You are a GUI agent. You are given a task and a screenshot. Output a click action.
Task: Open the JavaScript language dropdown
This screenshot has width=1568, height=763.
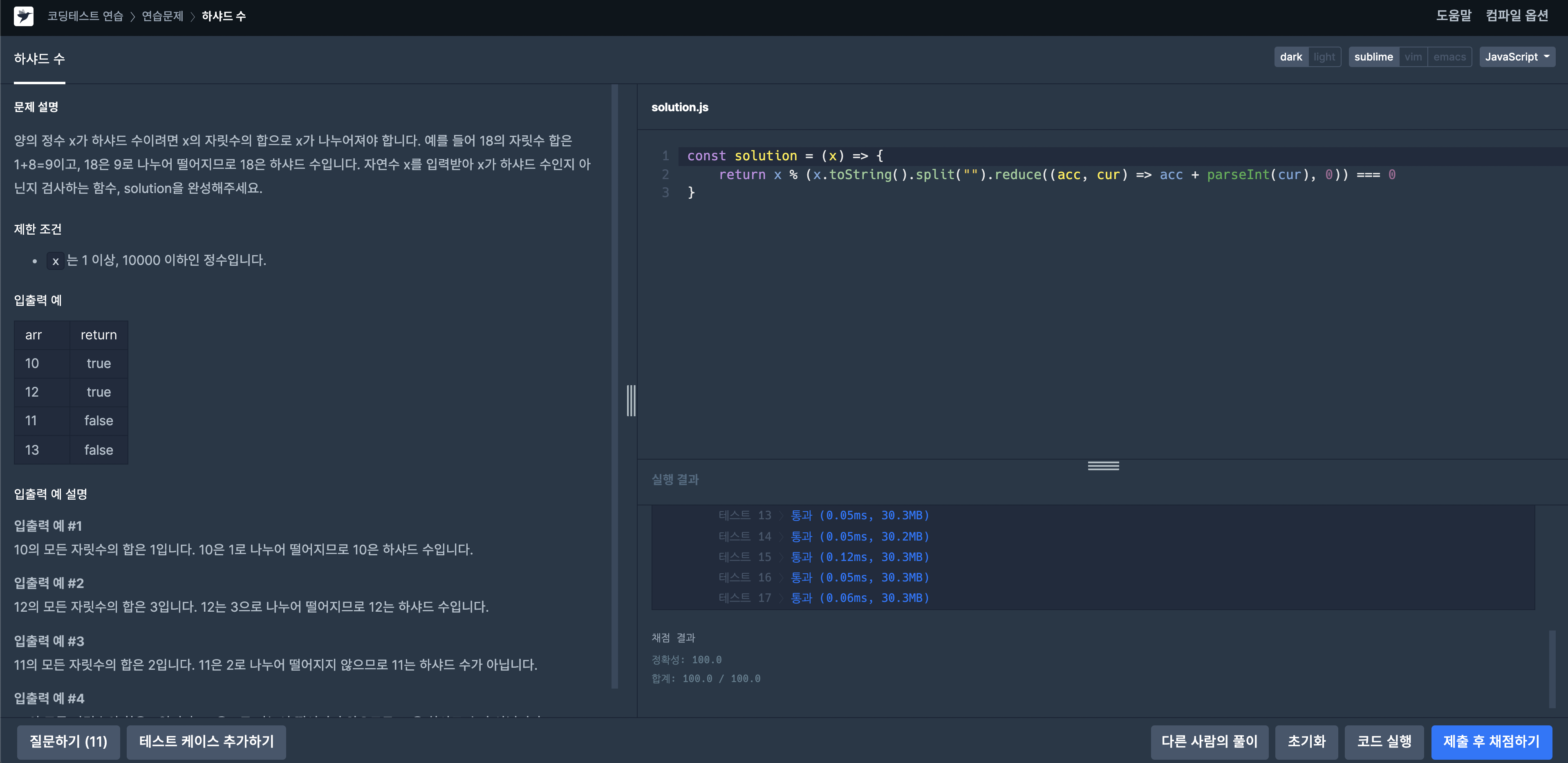[1516, 56]
